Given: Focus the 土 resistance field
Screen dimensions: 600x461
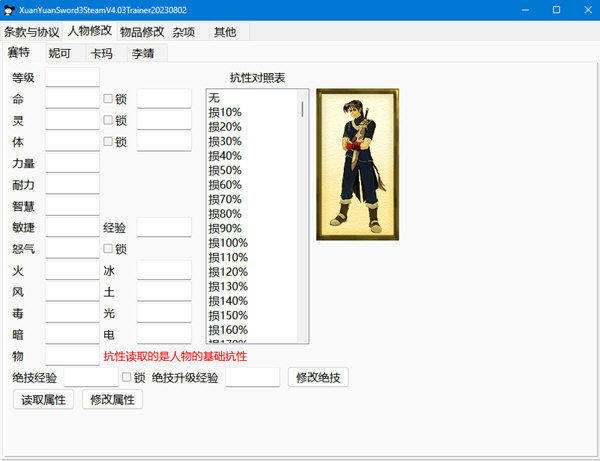Looking at the screenshot, I should tap(164, 292).
